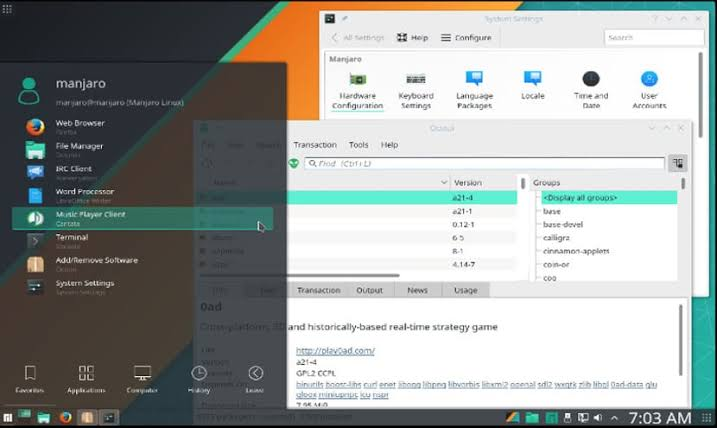Viewport: 717px width, 428px height.
Task: Select the Usage tab in Octopi
Action: 466,290
